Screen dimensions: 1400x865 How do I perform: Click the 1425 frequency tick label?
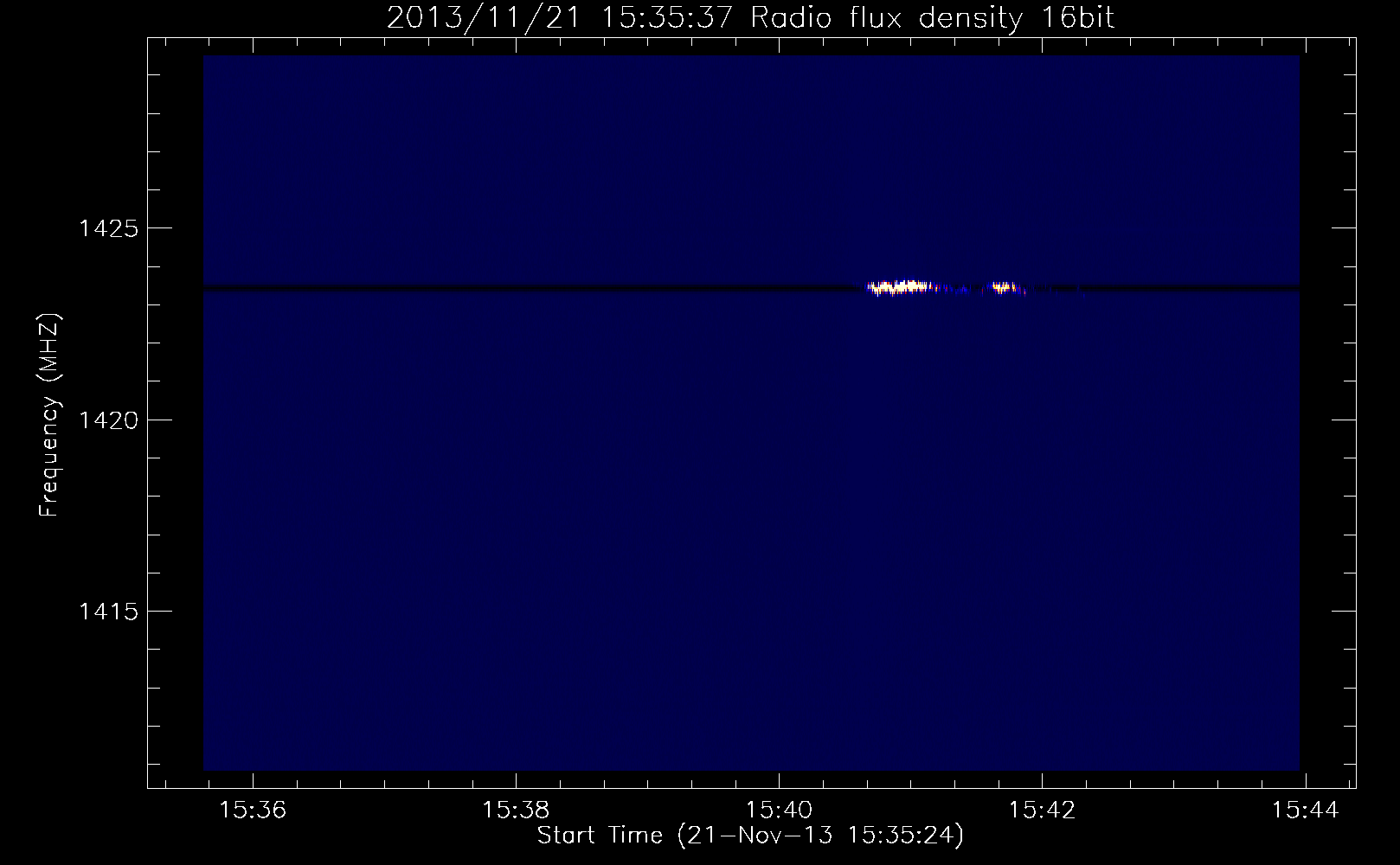click(x=108, y=228)
